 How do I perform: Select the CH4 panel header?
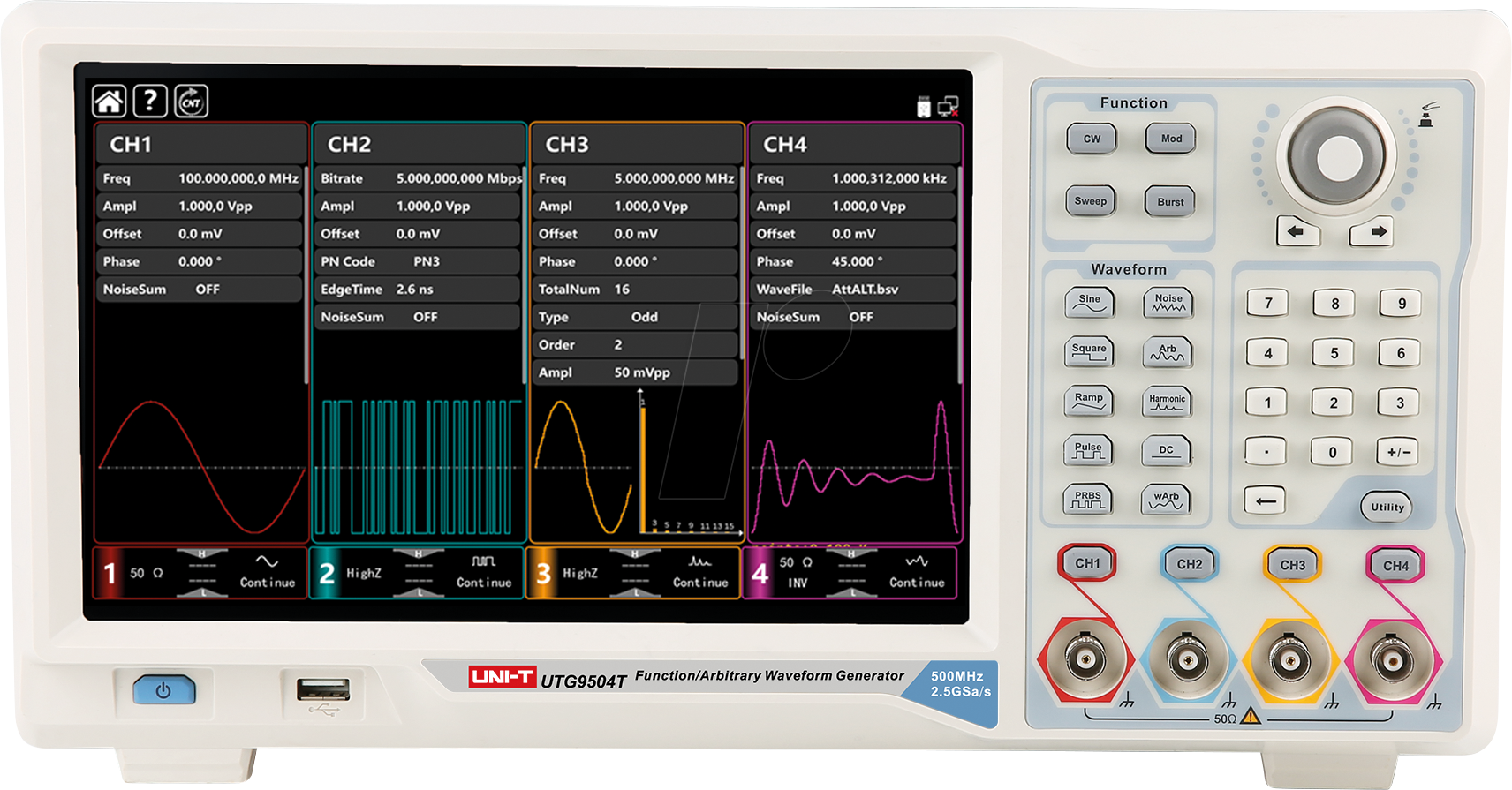coord(854,144)
